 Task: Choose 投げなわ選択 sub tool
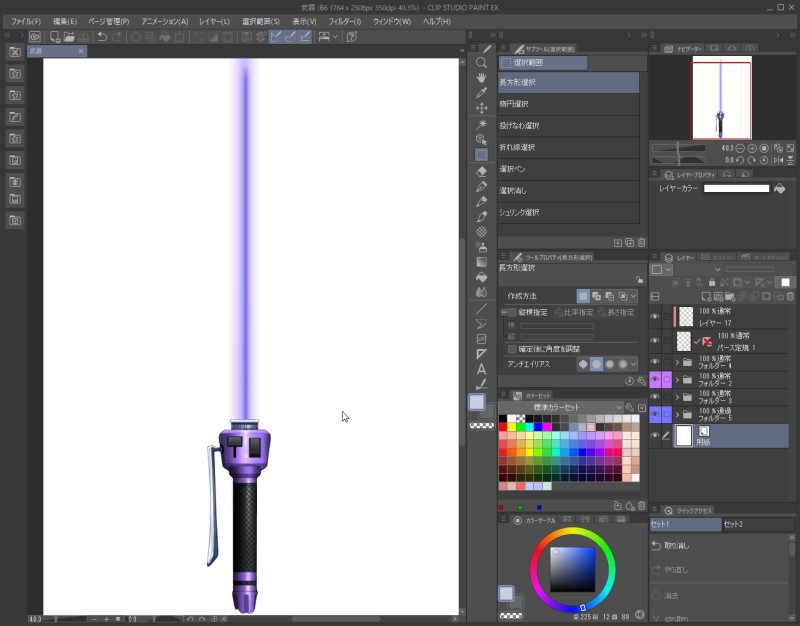click(568, 126)
